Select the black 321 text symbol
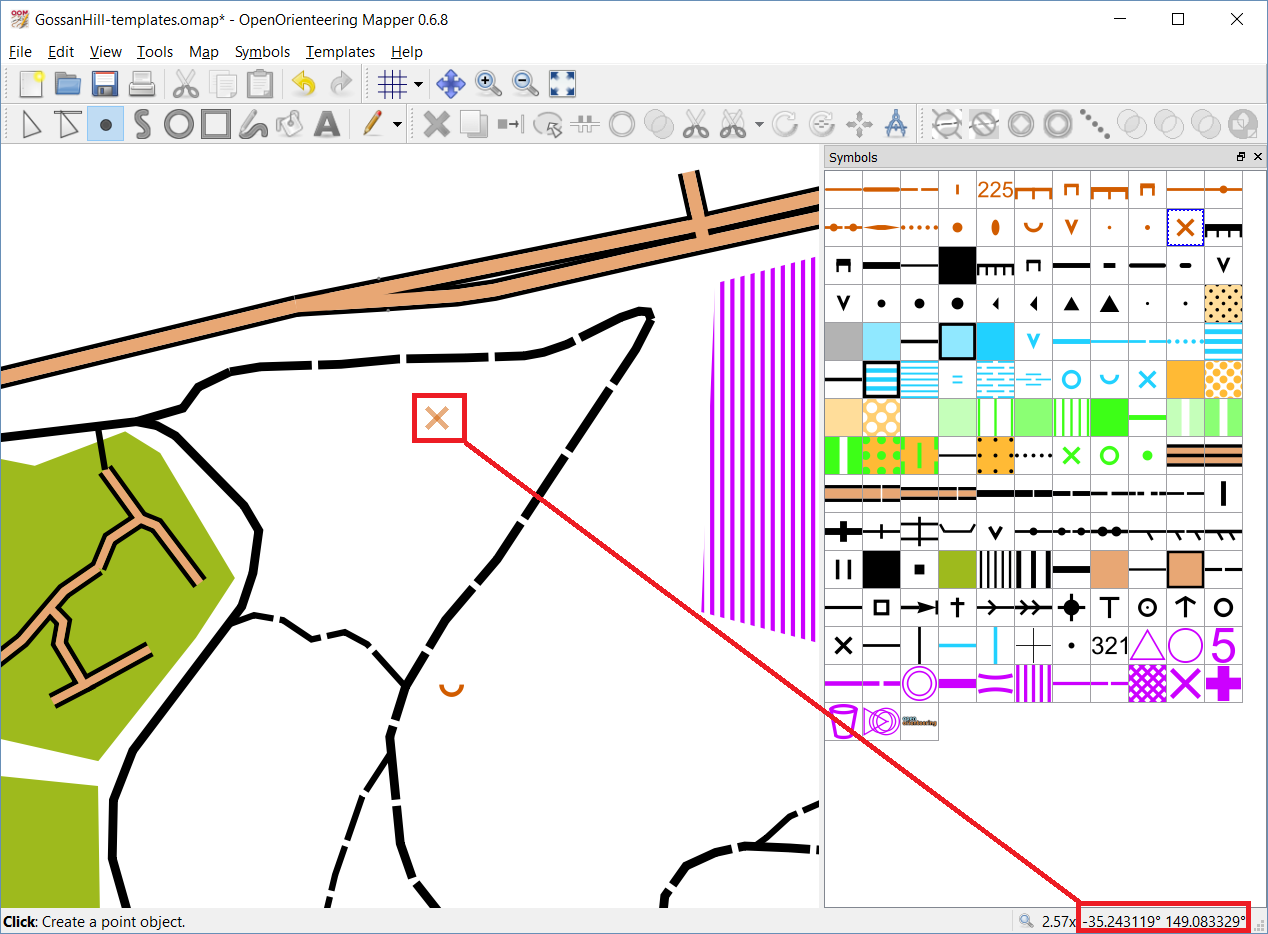The width and height of the screenshot is (1268, 934). coord(1109,646)
